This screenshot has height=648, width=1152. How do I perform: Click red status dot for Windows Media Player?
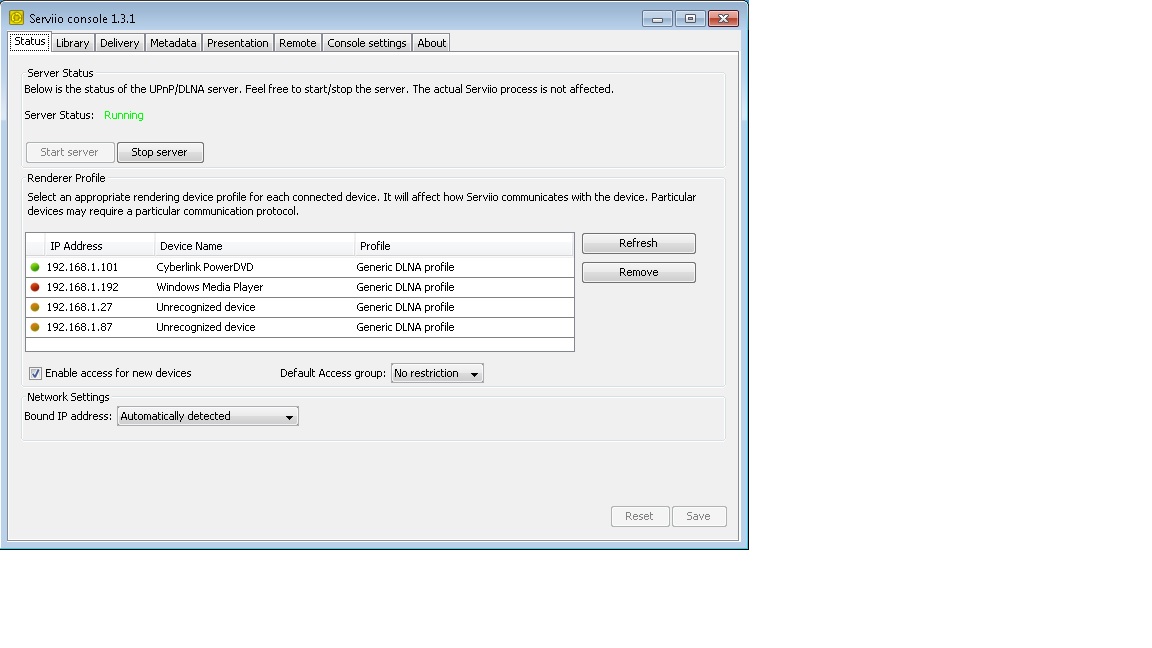35,287
